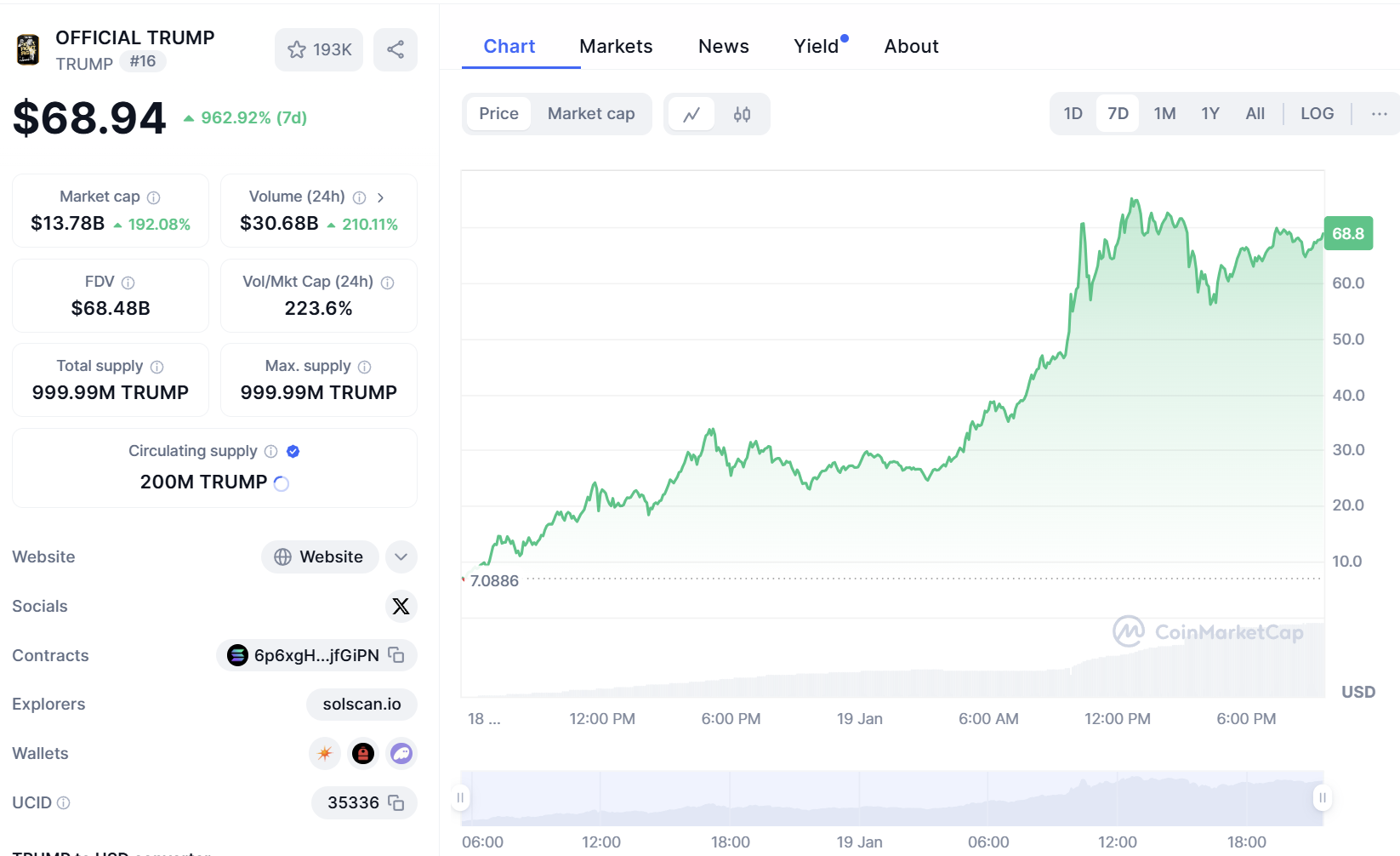Click the left range slider handle
Screen dimensions: 1400x856
(x=460, y=797)
